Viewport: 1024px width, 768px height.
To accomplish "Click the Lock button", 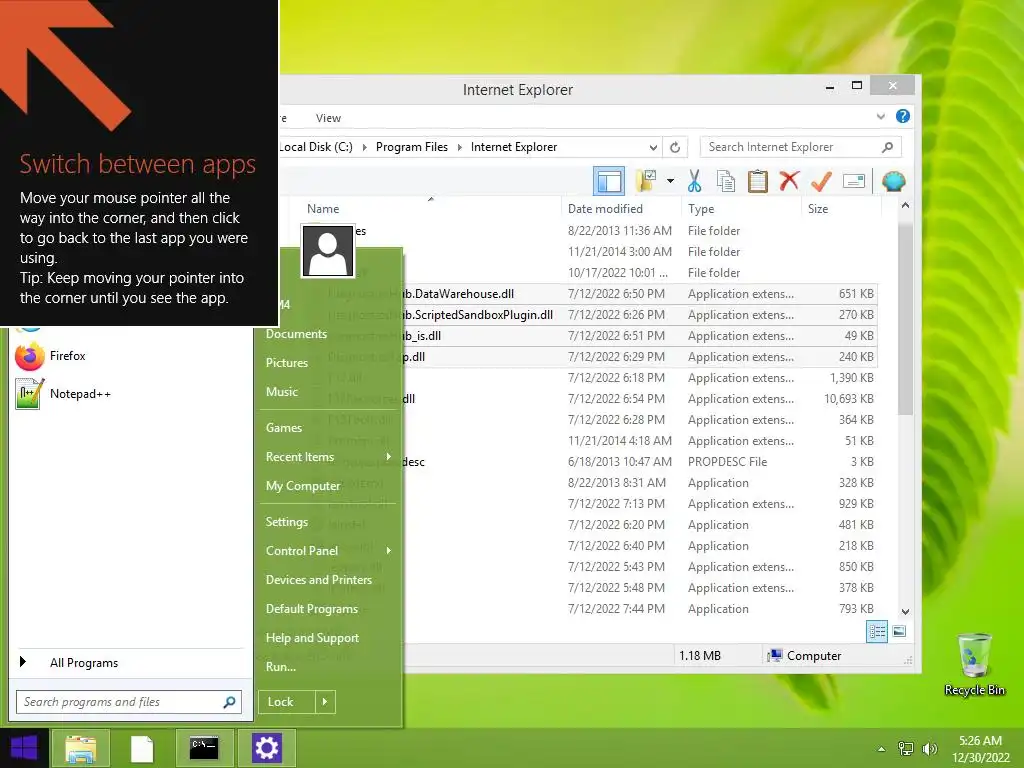I will (x=286, y=702).
